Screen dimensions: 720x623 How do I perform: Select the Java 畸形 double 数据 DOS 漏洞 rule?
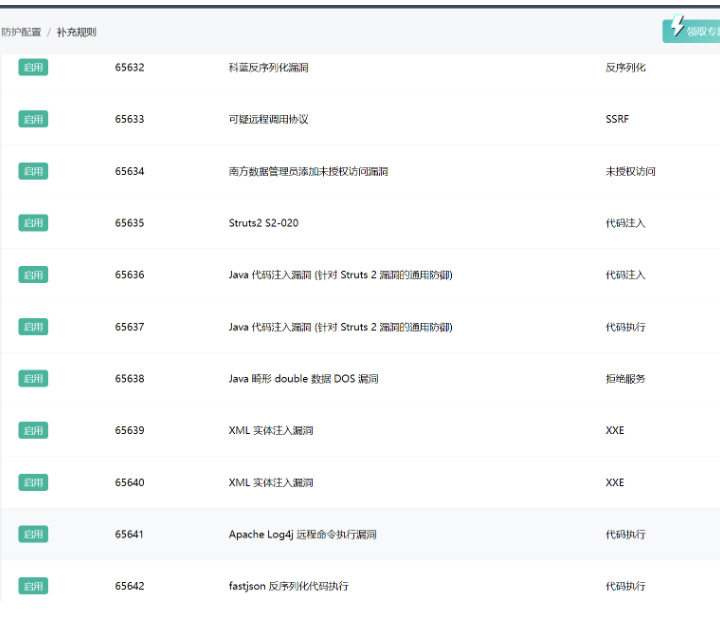pyautogui.click(x=303, y=379)
